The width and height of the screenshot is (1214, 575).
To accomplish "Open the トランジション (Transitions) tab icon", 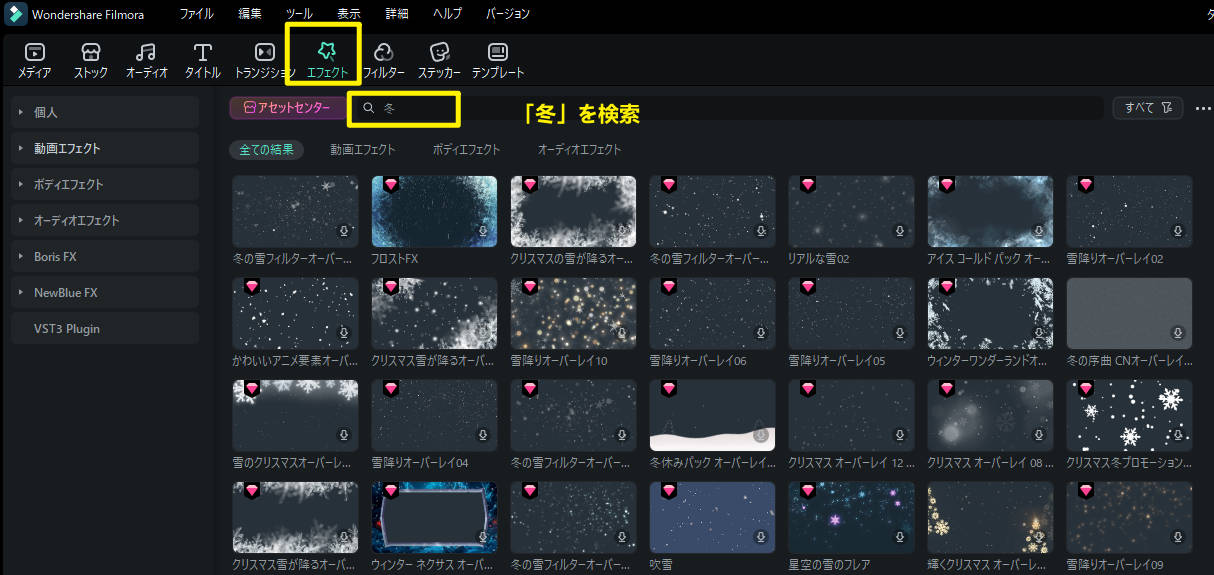I will (x=265, y=52).
